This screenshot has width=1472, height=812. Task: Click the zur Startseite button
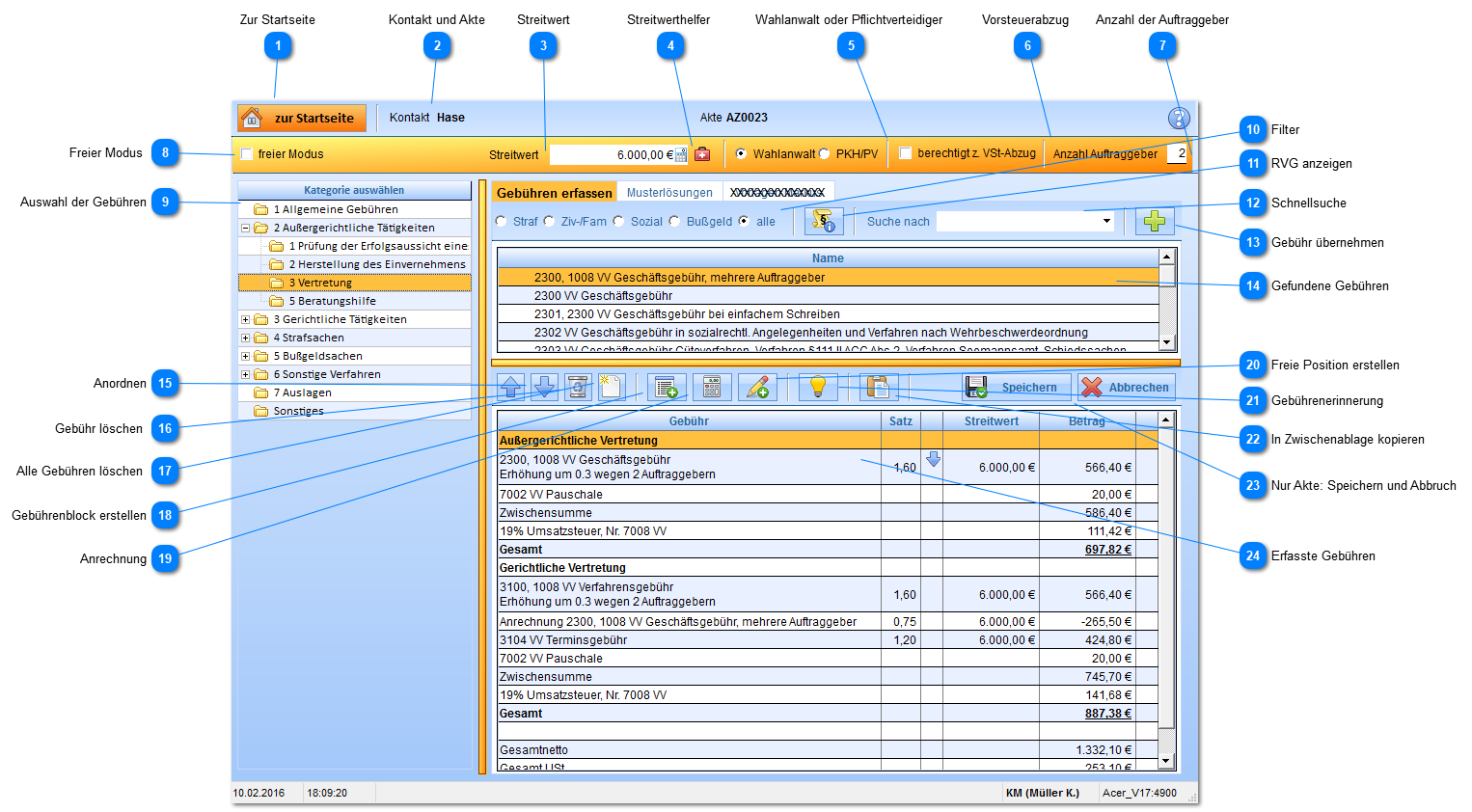tap(302, 118)
